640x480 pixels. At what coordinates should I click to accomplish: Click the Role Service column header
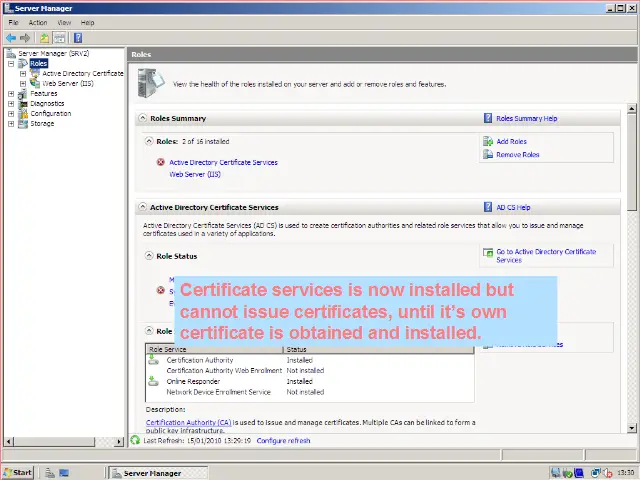[x=214, y=349]
